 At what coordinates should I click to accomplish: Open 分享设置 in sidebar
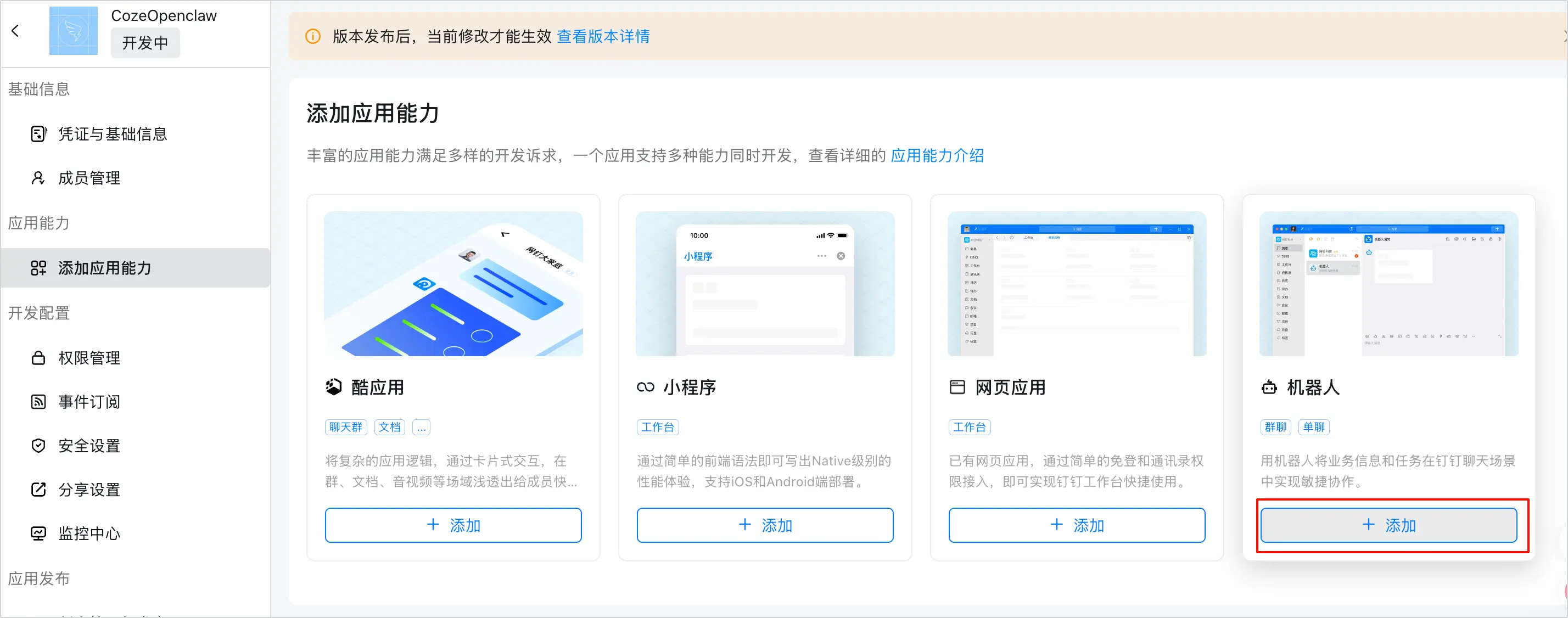[89, 489]
